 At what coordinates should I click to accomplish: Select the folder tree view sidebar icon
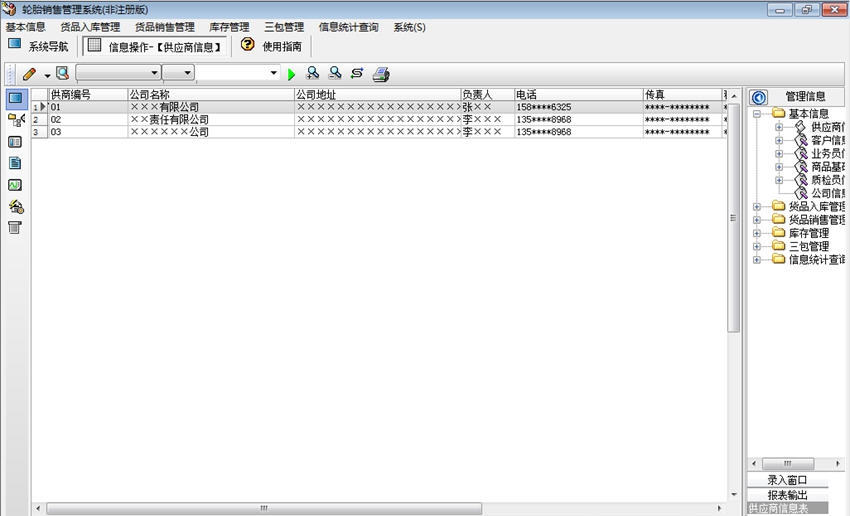point(16,120)
